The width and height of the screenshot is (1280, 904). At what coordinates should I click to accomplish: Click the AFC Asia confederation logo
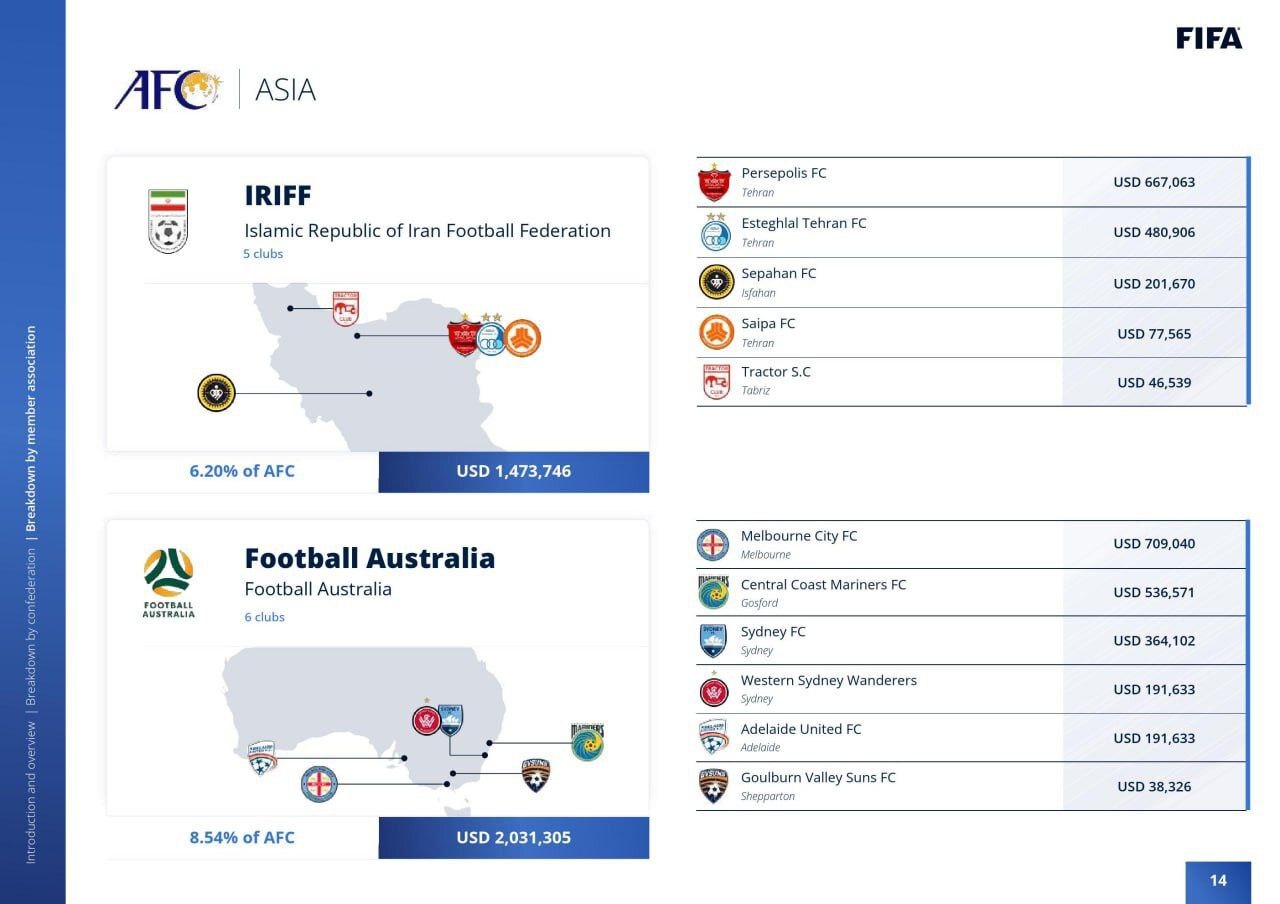(x=168, y=90)
